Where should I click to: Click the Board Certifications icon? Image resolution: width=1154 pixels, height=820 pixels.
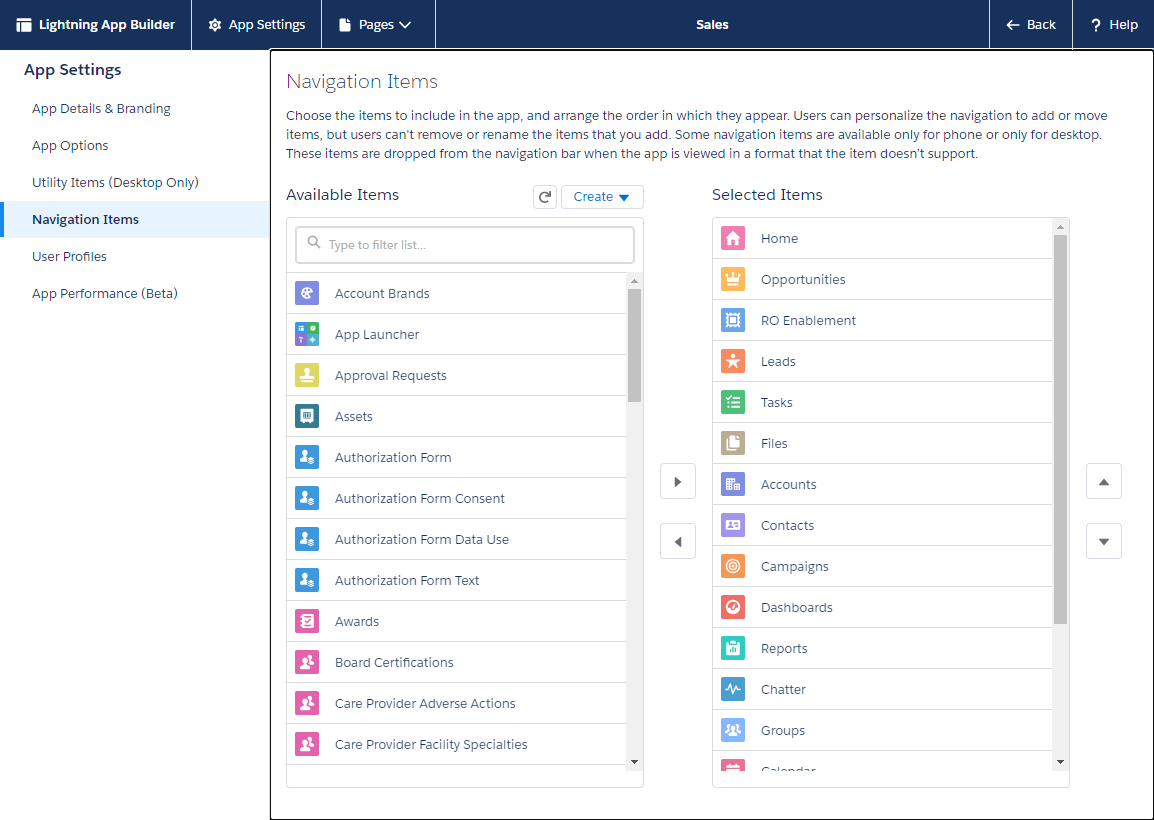click(307, 662)
